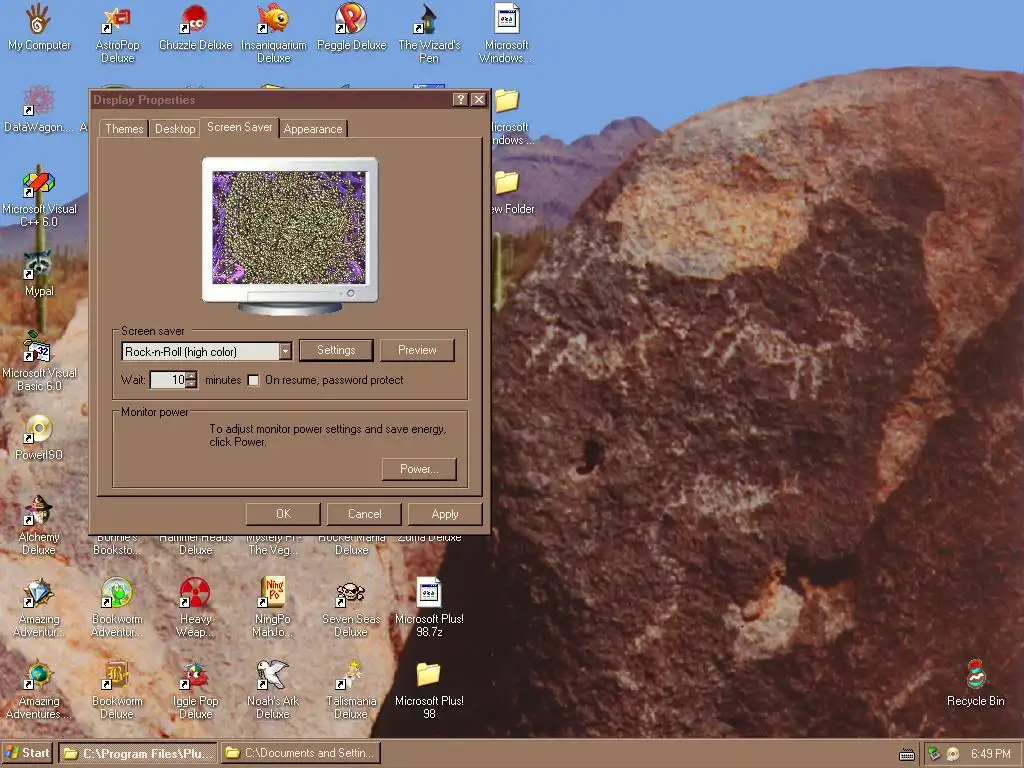Screen dimensions: 1024x768
Task: Open the screen saver selection dropdown
Action: (285, 351)
